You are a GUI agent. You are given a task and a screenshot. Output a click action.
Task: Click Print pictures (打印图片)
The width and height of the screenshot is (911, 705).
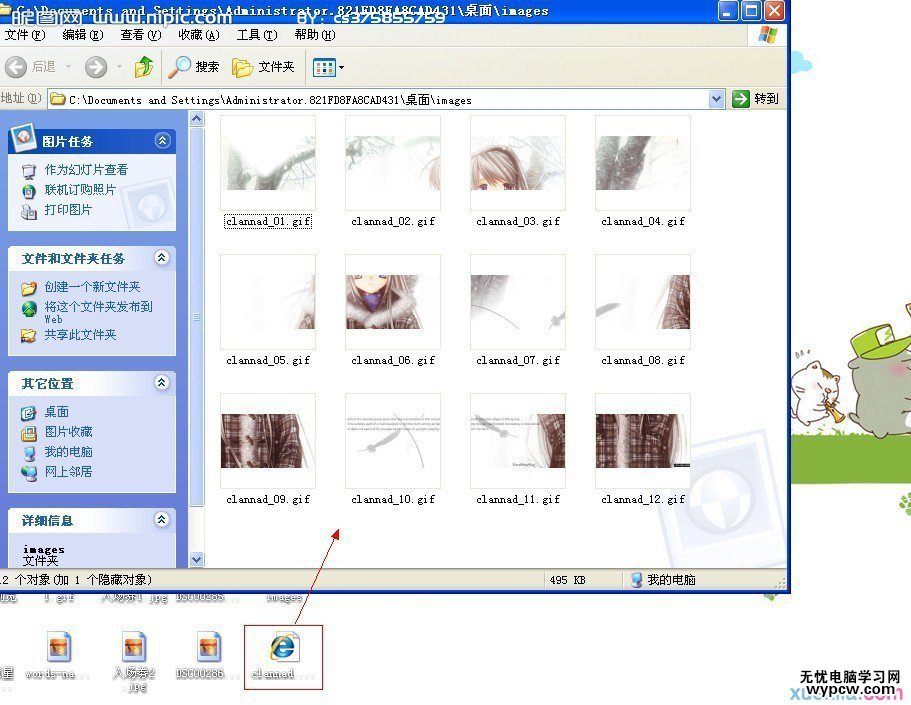point(69,209)
